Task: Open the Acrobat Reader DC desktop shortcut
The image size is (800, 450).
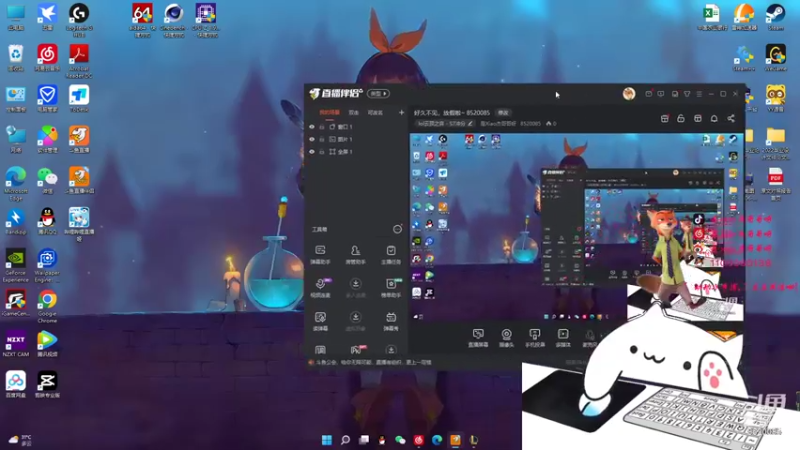Action: coord(79,61)
